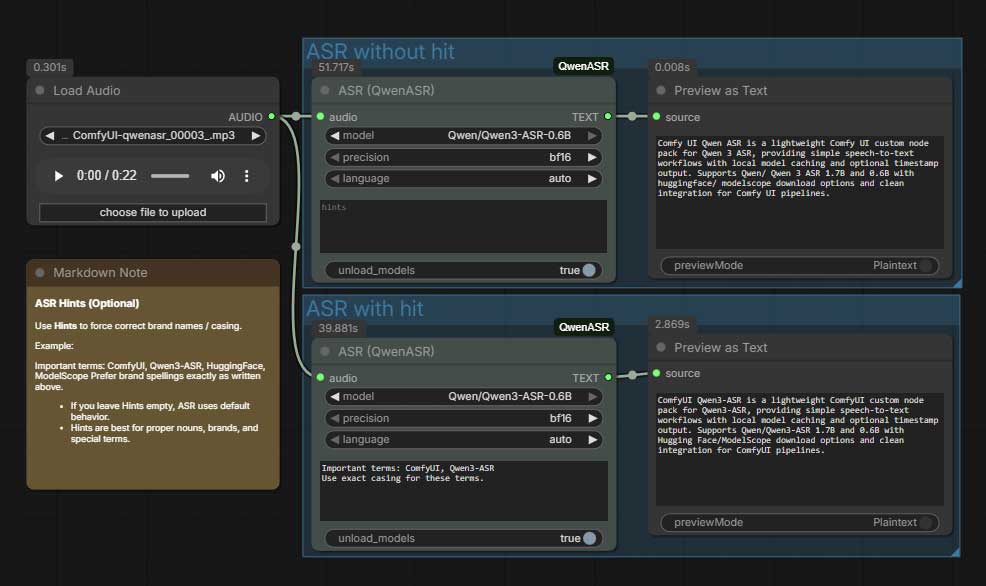The width and height of the screenshot is (986, 586).
Task: Select the ASR without hit group title
Action: coord(380,52)
